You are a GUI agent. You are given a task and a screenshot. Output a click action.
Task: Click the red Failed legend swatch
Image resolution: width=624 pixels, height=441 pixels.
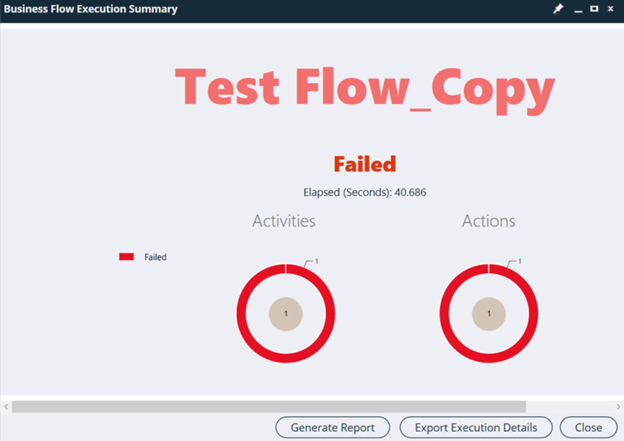[127, 257]
